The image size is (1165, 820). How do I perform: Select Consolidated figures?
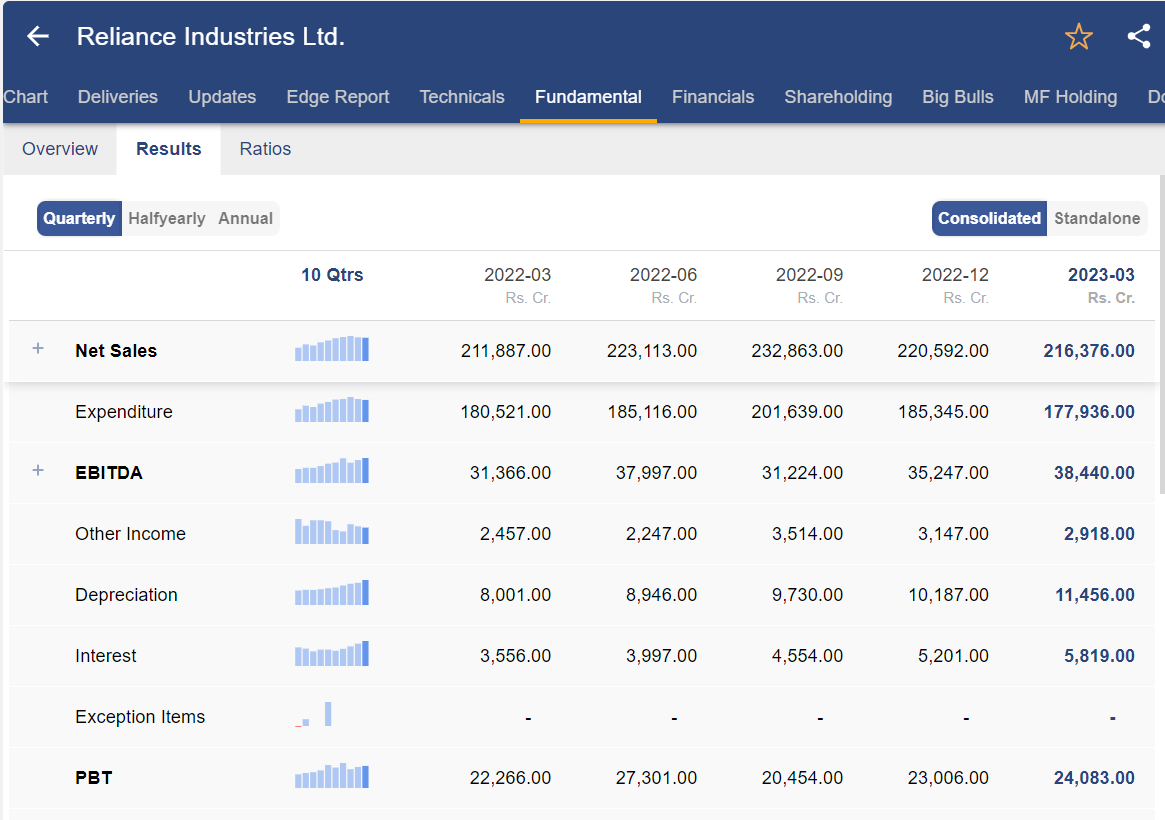tap(989, 218)
